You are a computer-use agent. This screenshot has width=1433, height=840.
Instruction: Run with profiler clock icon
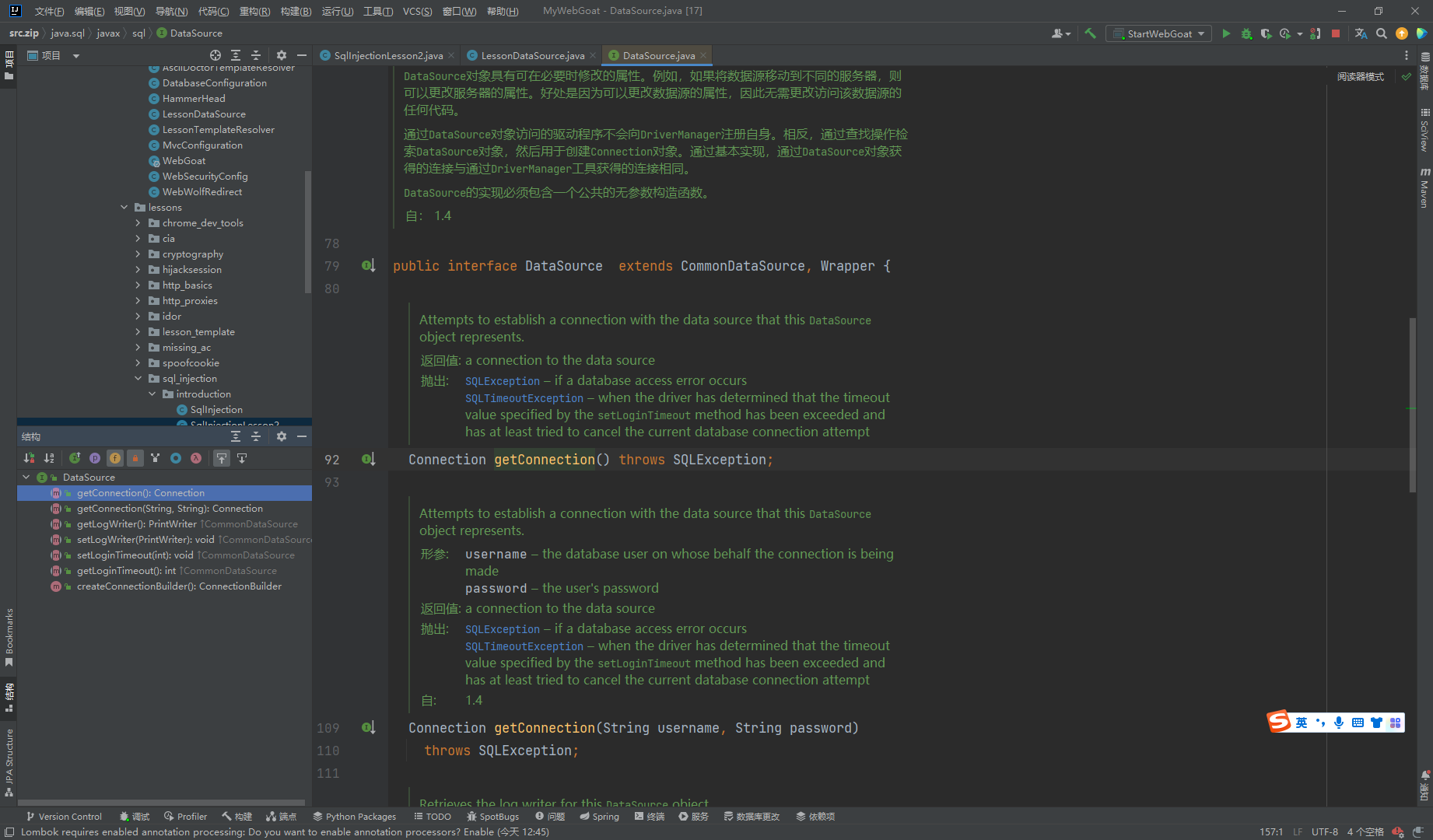pos(1285,33)
